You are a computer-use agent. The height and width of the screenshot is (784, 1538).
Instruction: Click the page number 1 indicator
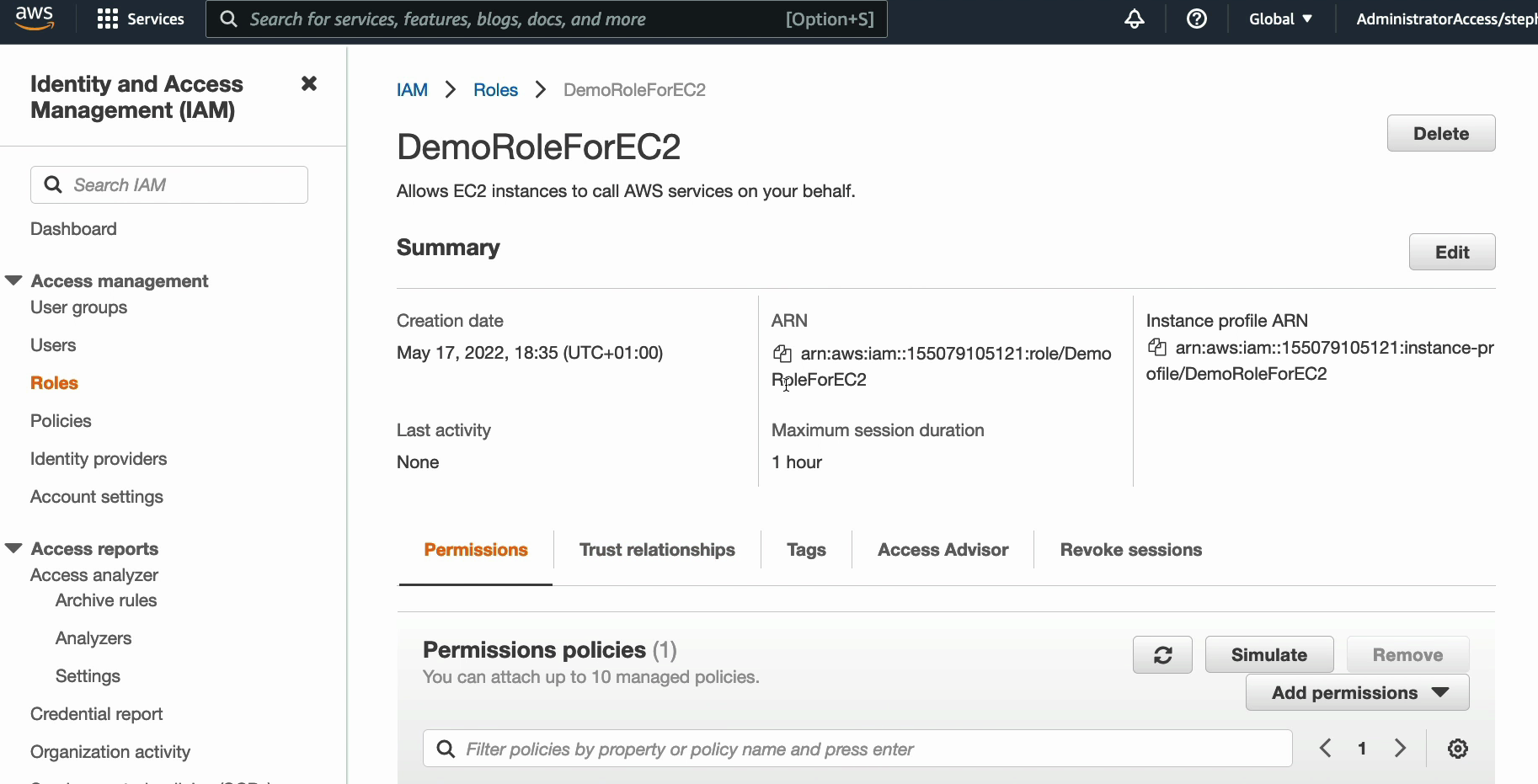(1362, 748)
